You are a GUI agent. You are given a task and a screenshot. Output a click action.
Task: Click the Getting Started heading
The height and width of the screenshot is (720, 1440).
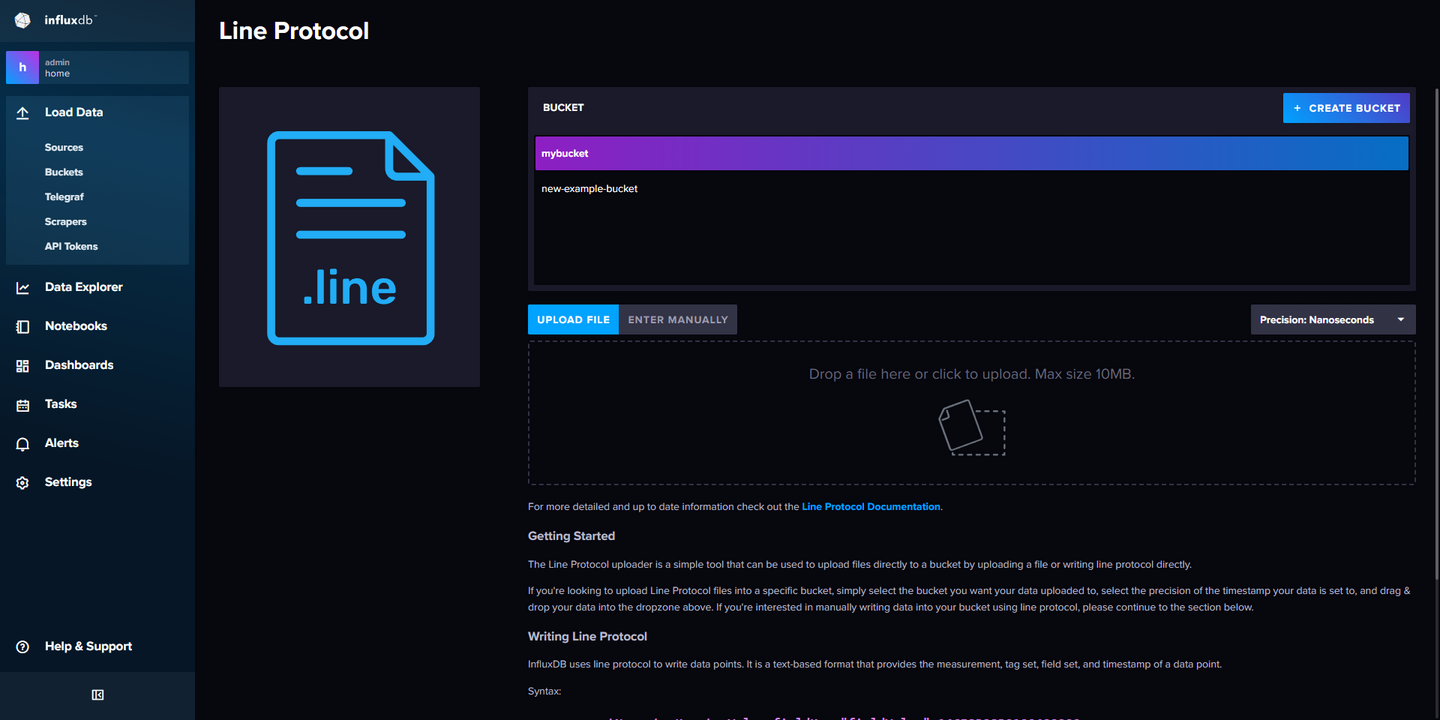[x=571, y=536]
